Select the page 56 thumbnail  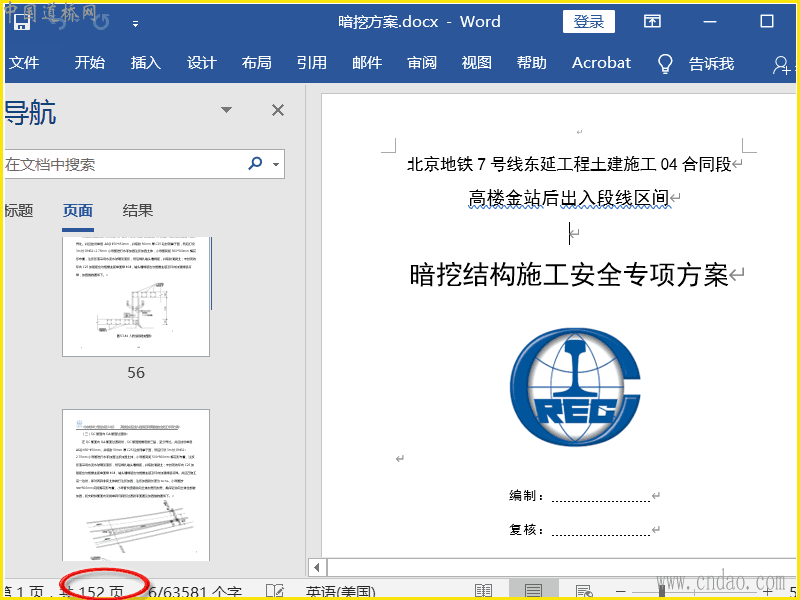pyautogui.click(x=136, y=297)
